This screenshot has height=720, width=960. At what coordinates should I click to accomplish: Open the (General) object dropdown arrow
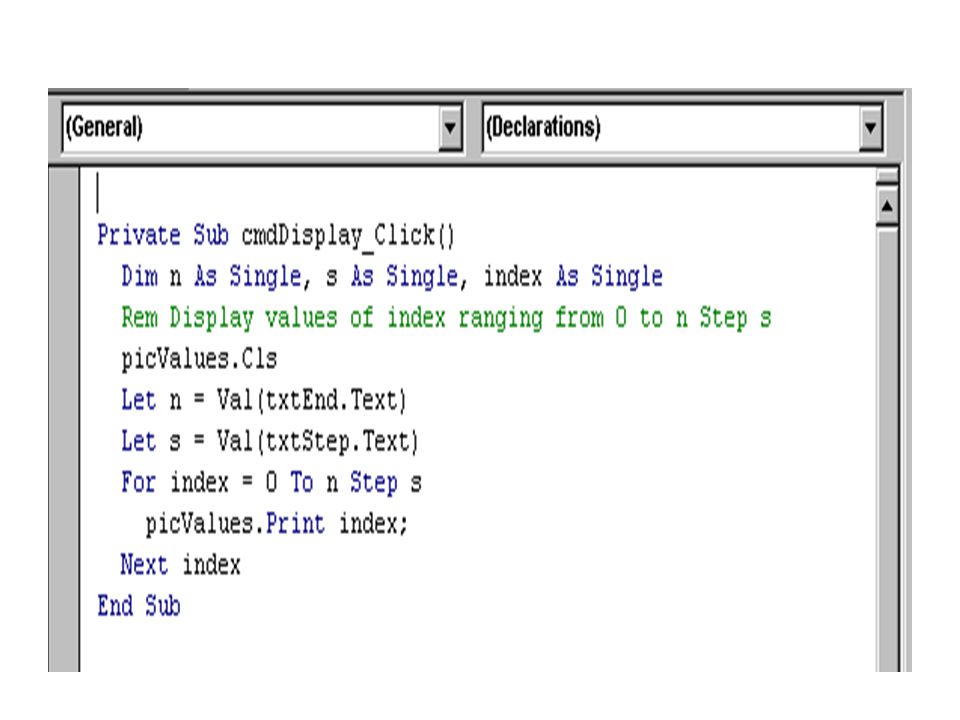point(450,128)
